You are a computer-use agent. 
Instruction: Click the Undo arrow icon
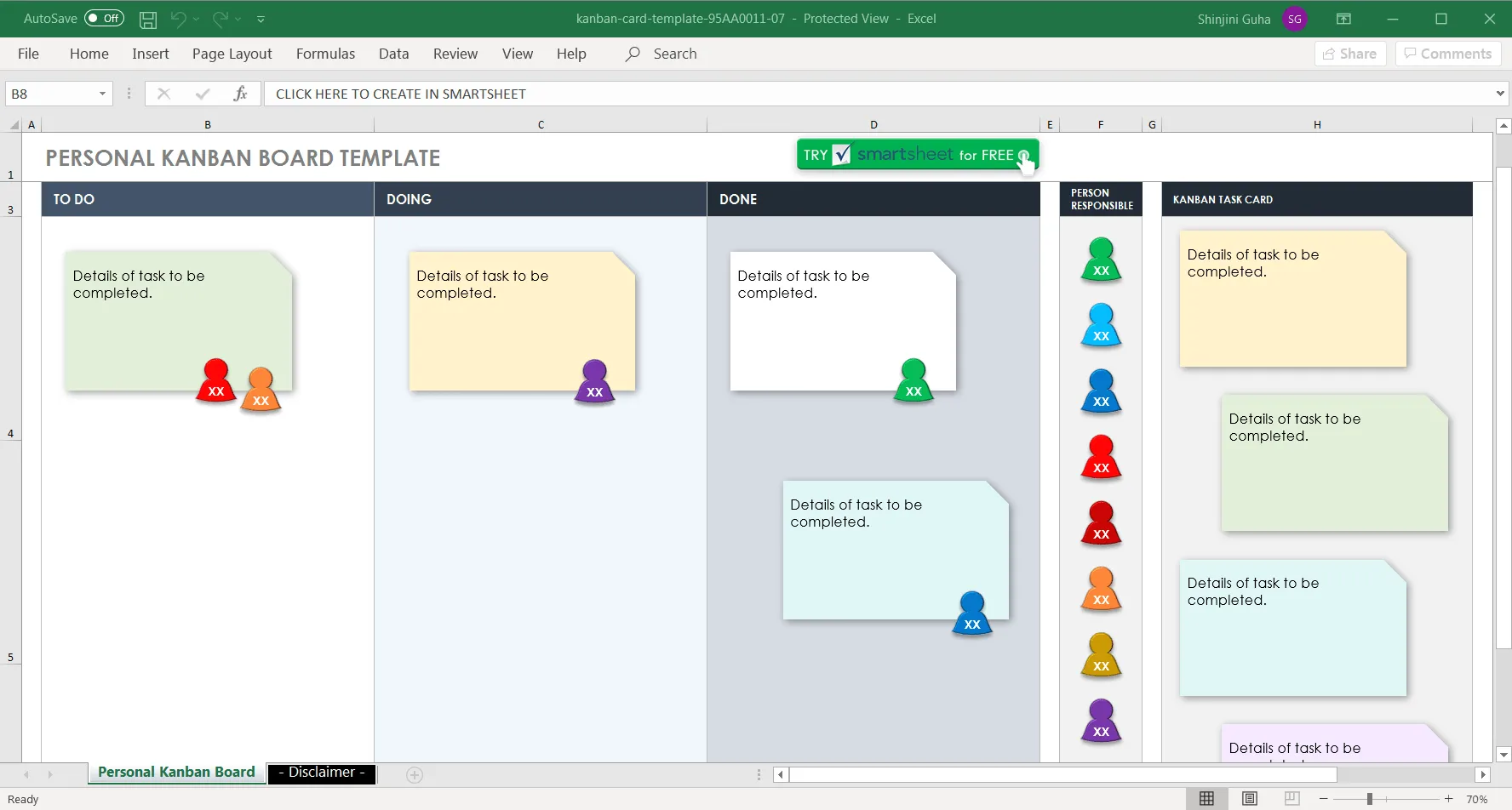tap(178, 19)
